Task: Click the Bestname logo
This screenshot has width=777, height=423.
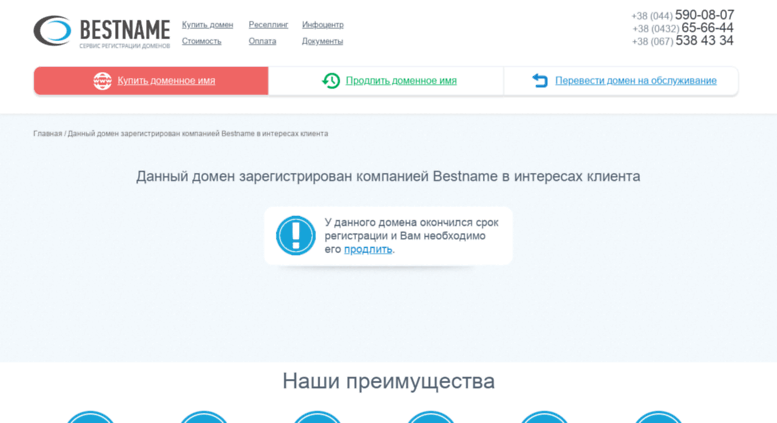Action: point(102,31)
